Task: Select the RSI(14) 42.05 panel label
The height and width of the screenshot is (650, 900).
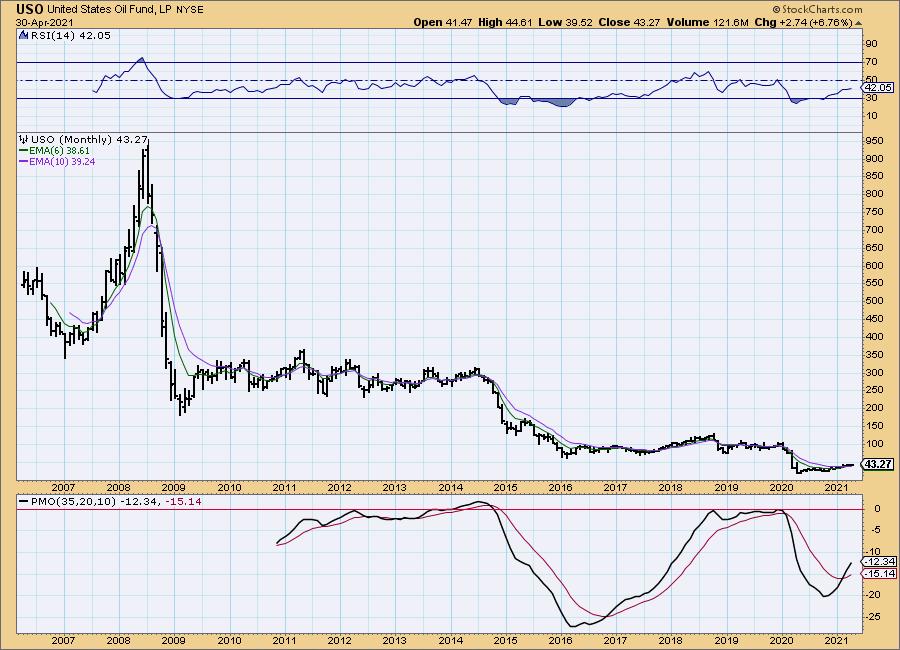Action: (70, 35)
